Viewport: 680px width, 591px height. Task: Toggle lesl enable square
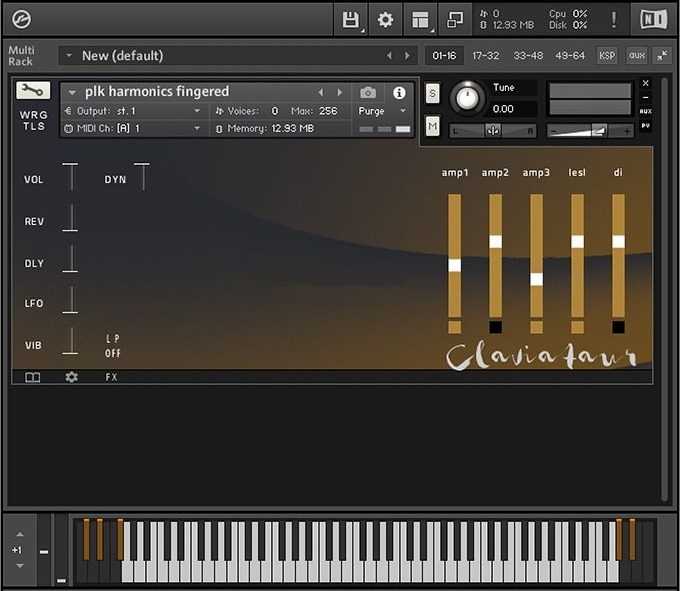point(578,327)
